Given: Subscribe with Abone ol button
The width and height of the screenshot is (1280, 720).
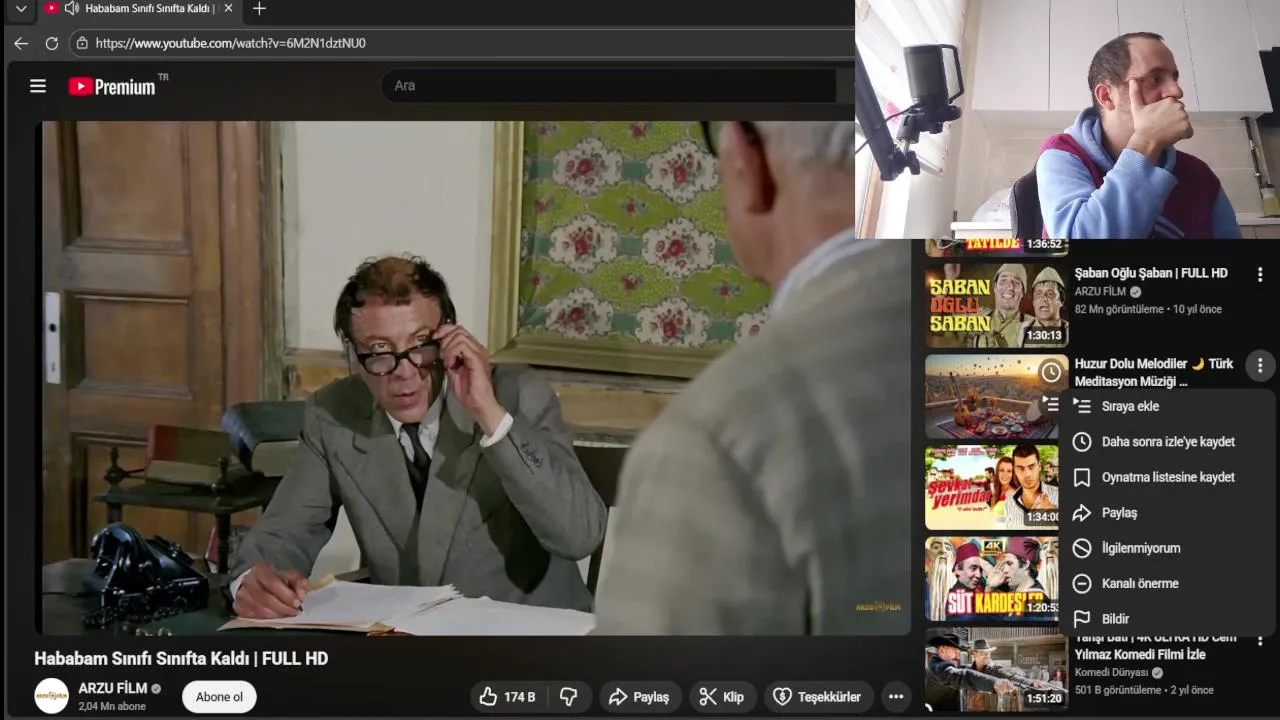Looking at the screenshot, I should coord(219,697).
